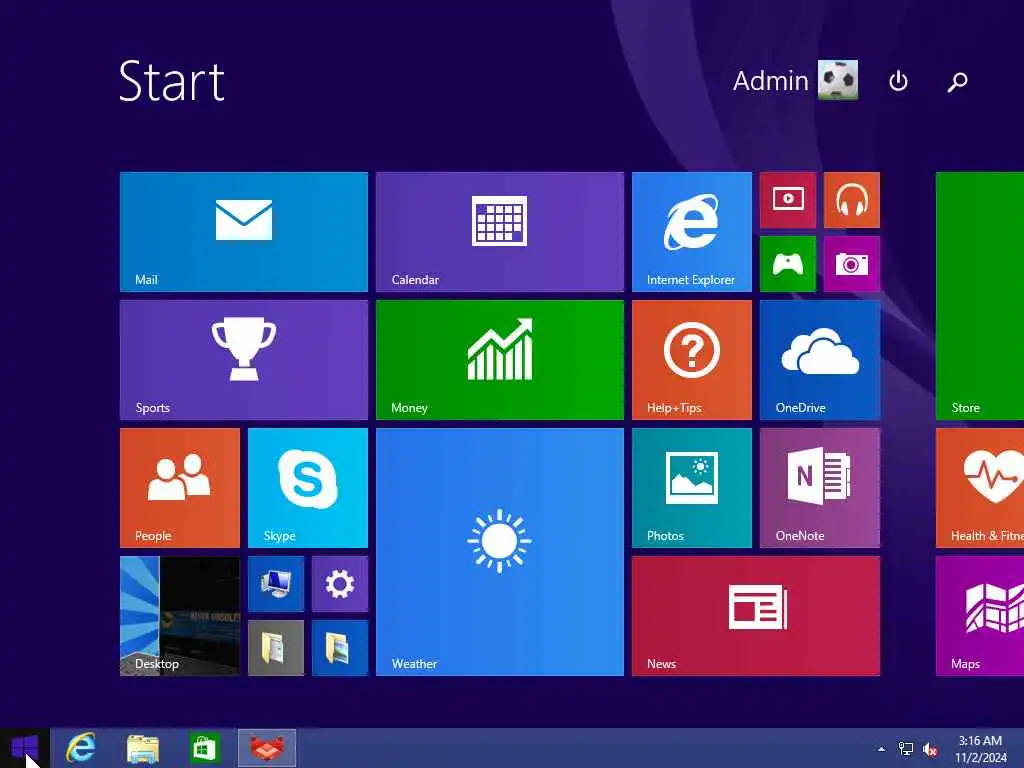Screen dimensions: 1024x768
Task: Open the Admin account menu
Action: tap(795, 80)
